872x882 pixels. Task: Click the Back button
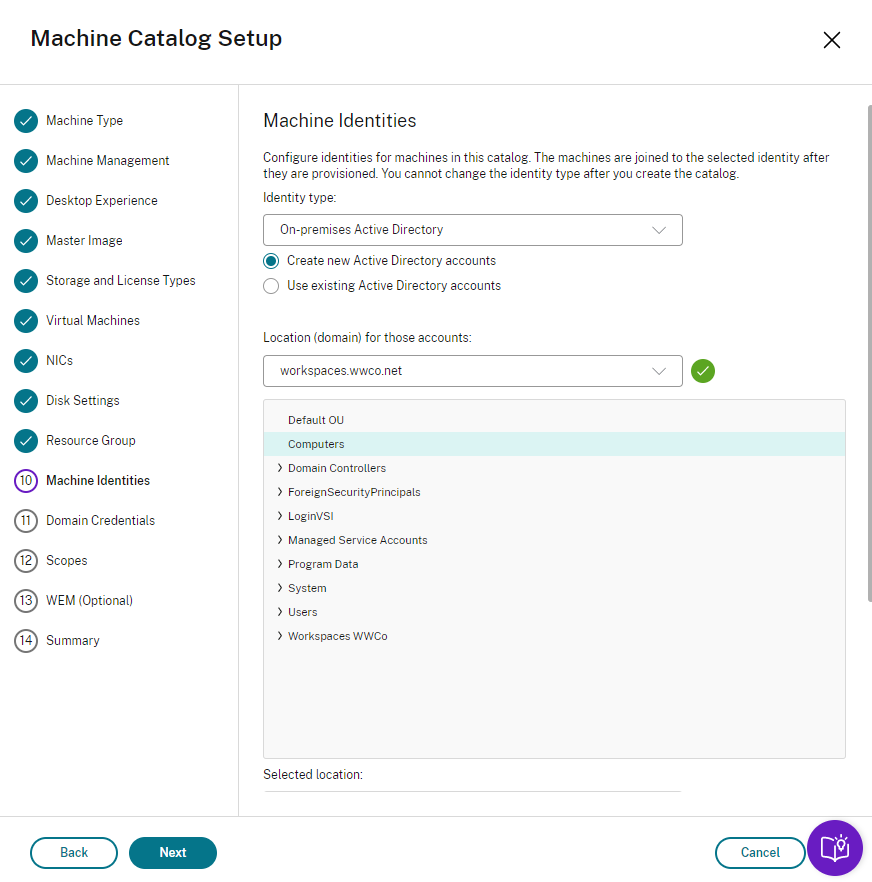click(x=74, y=853)
